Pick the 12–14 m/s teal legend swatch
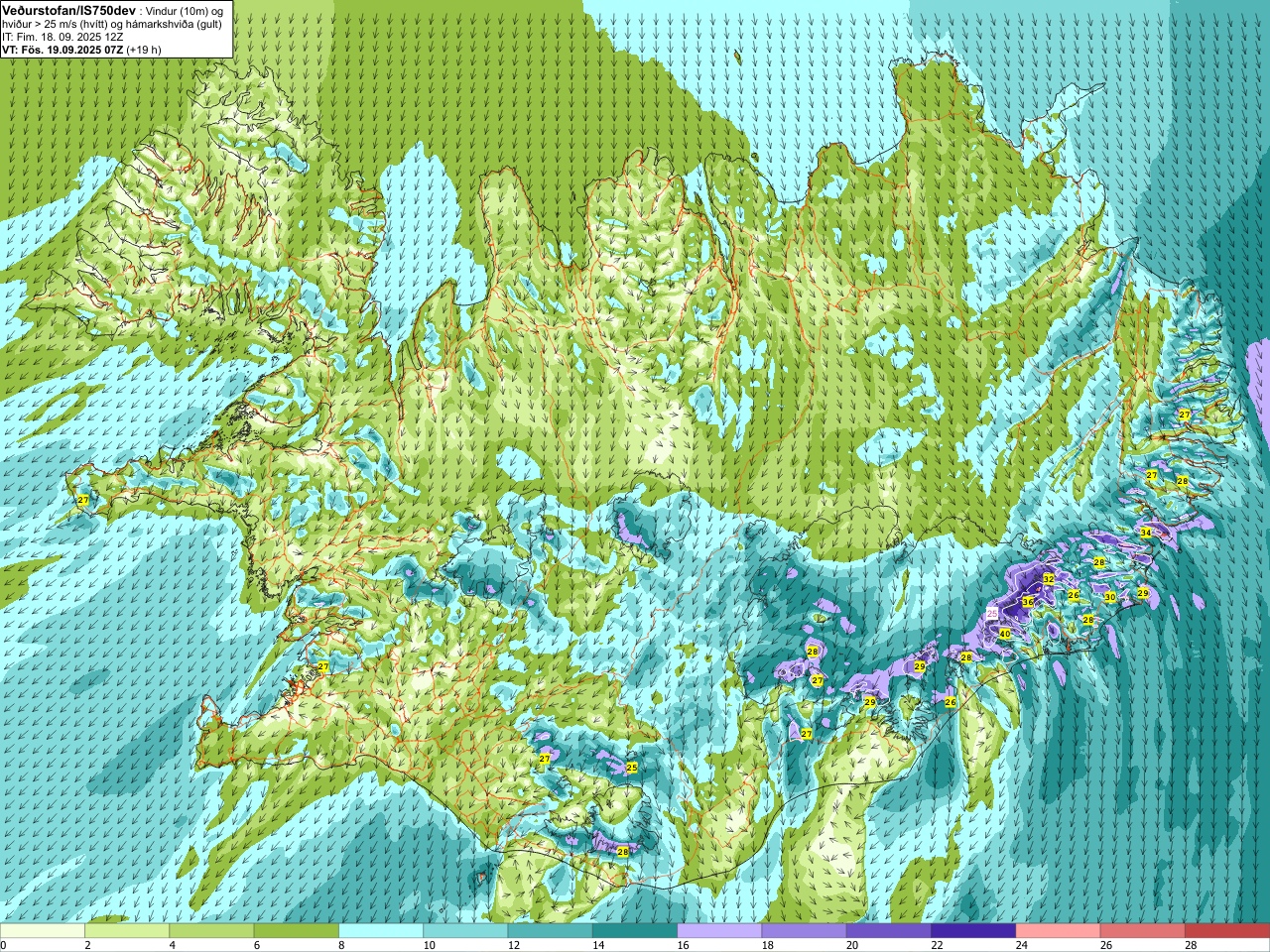This screenshot has height=952, width=1270. pyautogui.click(x=551, y=931)
